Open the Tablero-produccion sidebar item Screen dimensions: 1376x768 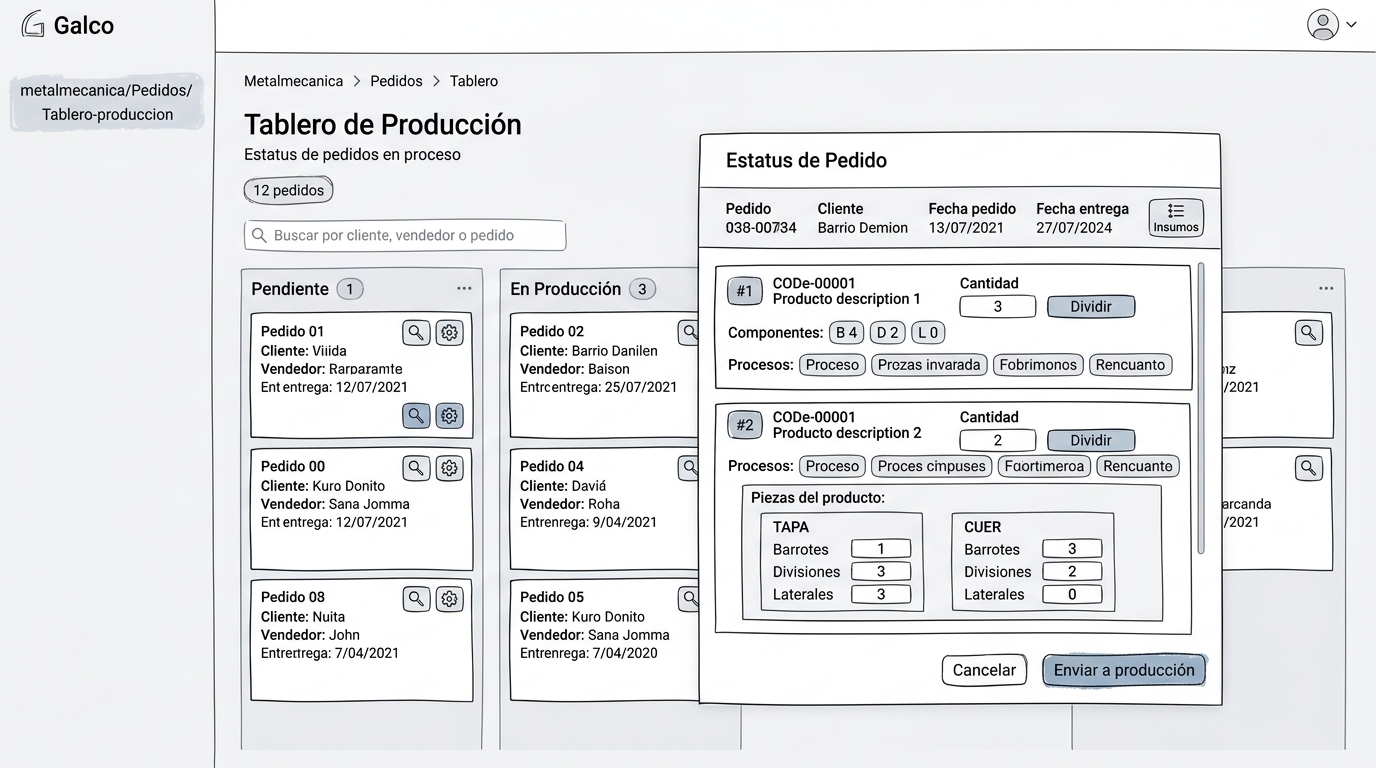click(x=107, y=102)
